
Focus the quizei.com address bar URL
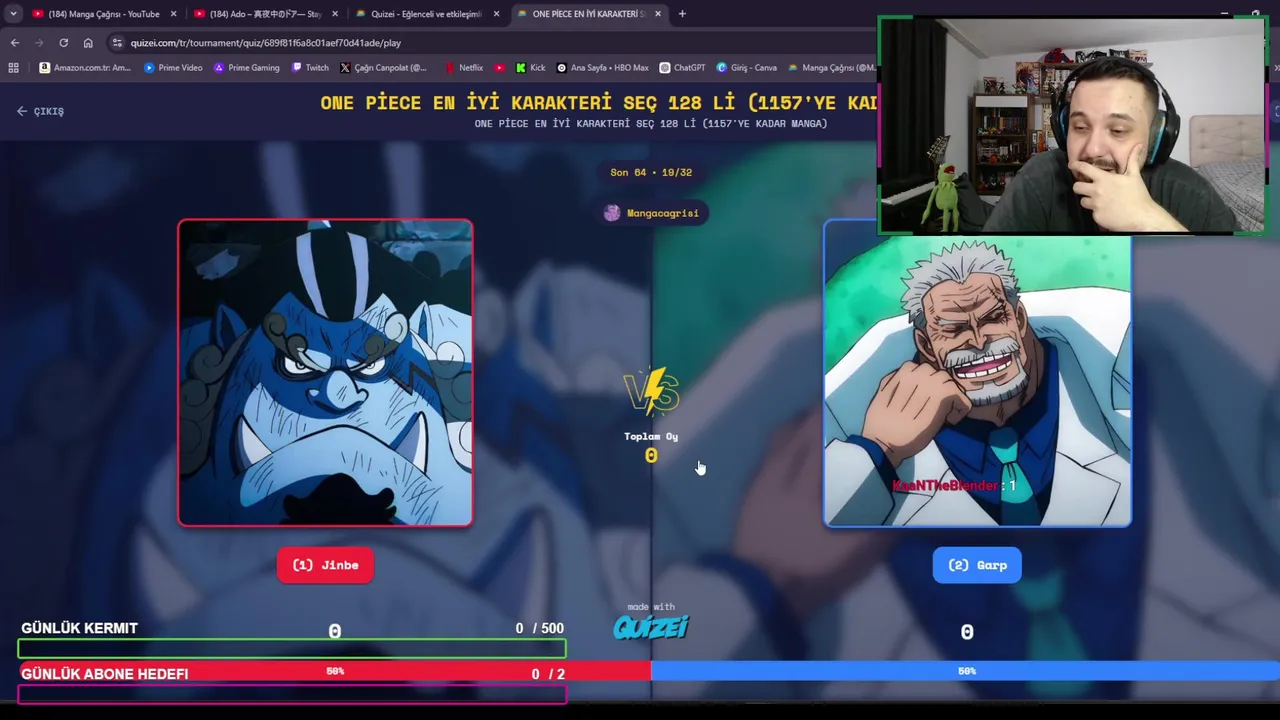266,43
